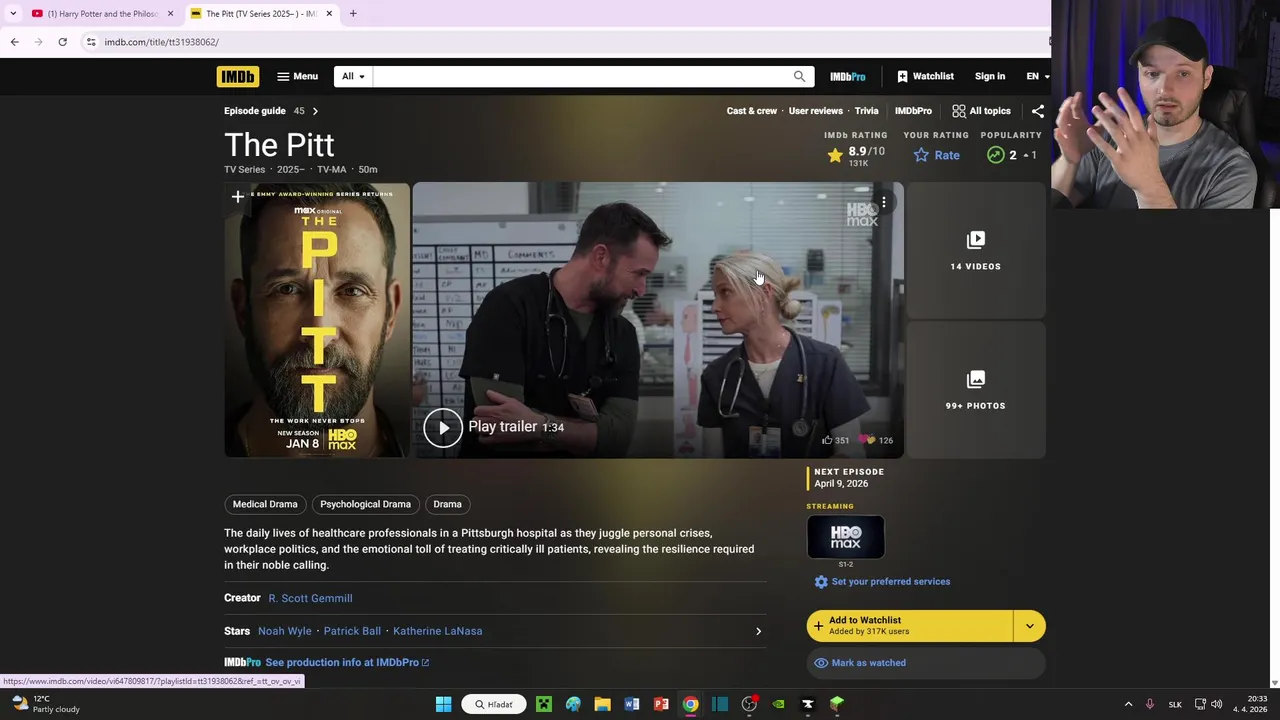Click the site info icon in address bar
1280x720 pixels.
91,42
